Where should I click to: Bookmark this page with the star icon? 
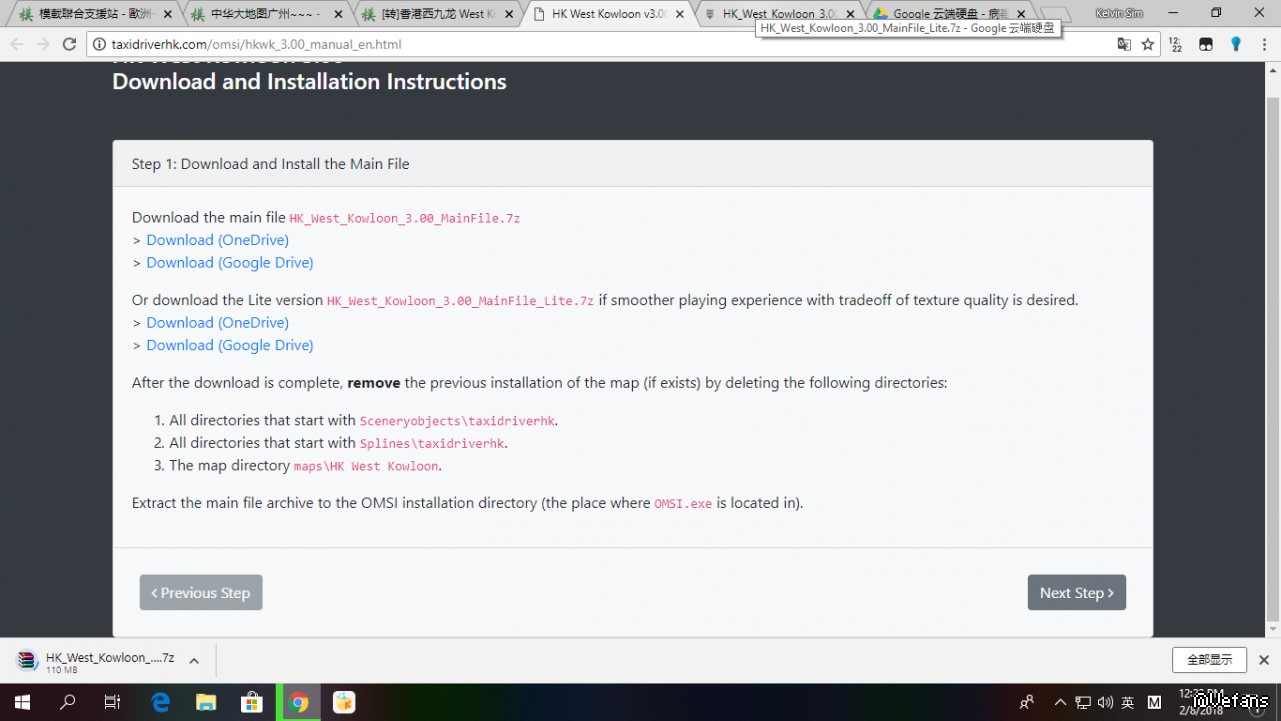1148,44
